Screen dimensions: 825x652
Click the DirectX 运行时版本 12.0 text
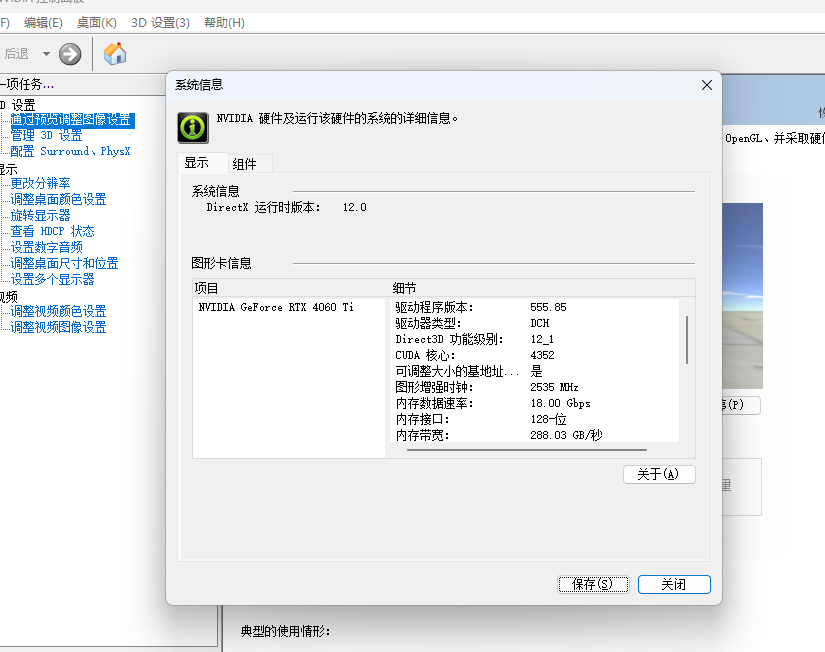pyautogui.click(x=286, y=207)
